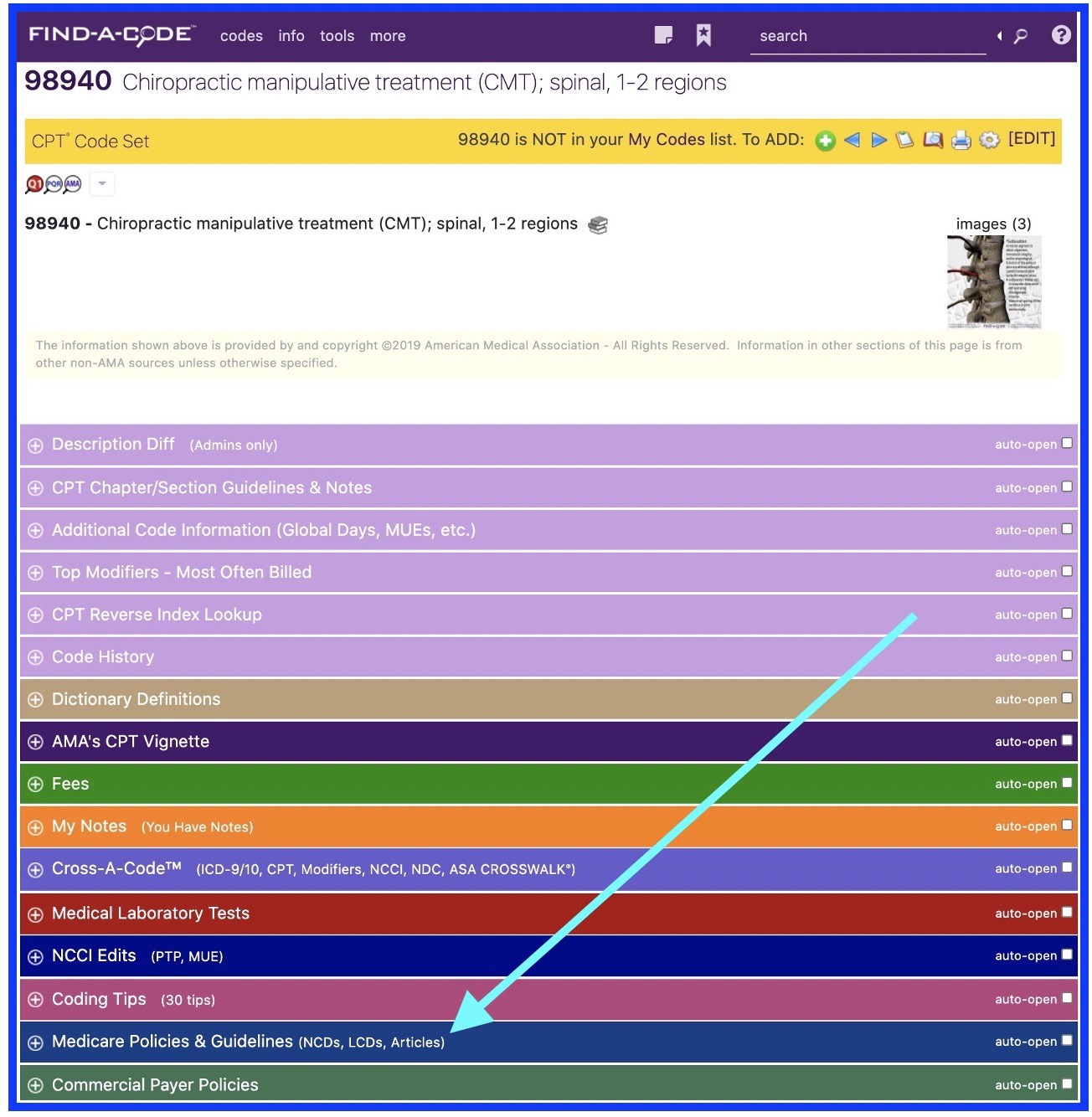Viewport: 1092px width, 1117px height.
Task: Click the Find-A-Code logo
Action: point(112,35)
